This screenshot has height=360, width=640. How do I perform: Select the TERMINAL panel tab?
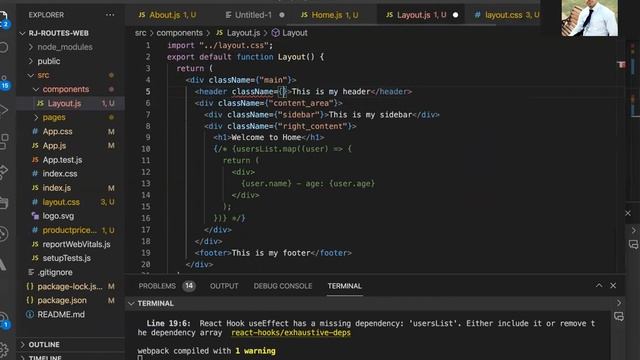[344, 286]
